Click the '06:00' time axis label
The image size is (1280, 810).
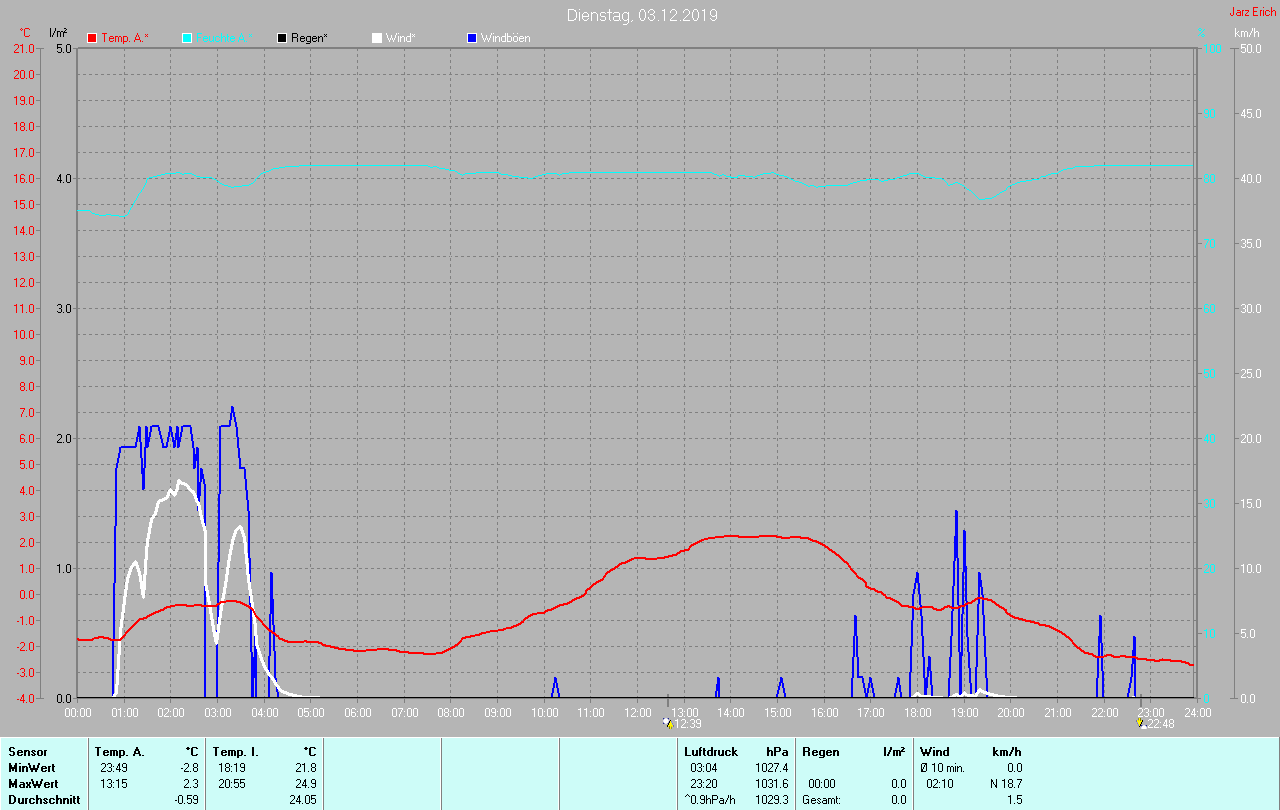point(358,712)
